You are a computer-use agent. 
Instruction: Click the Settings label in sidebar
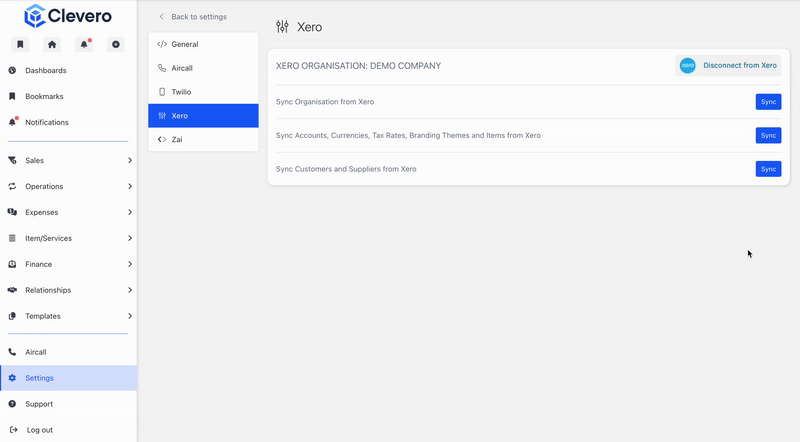pyautogui.click(x=39, y=378)
